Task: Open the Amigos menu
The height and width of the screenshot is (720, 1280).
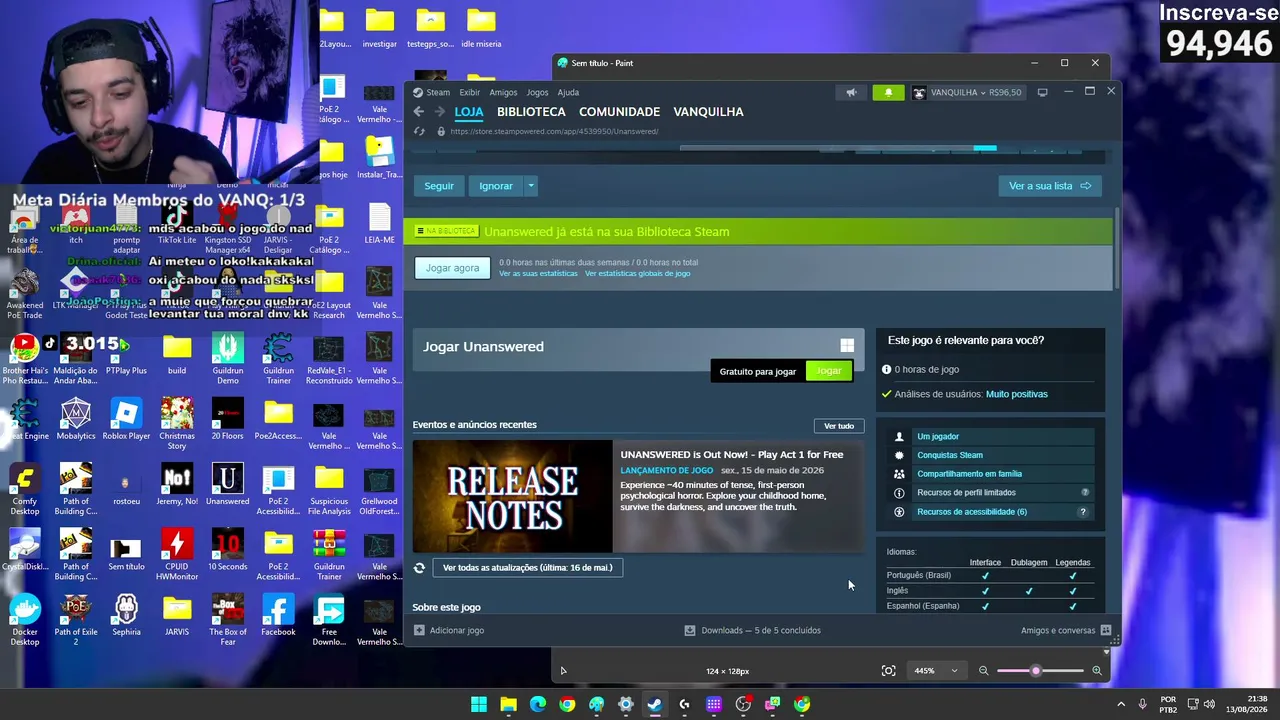Action: pyautogui.click(x=503, y=93)
